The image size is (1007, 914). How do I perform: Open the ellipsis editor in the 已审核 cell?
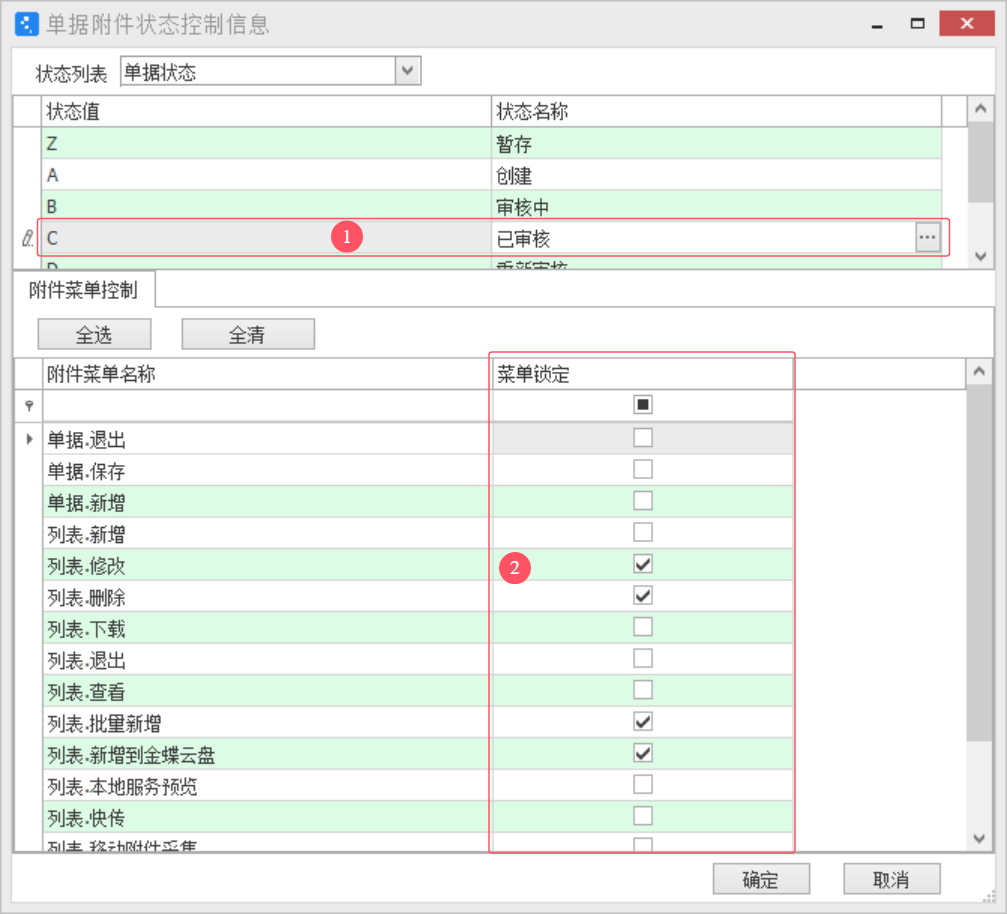click(927, 237)
